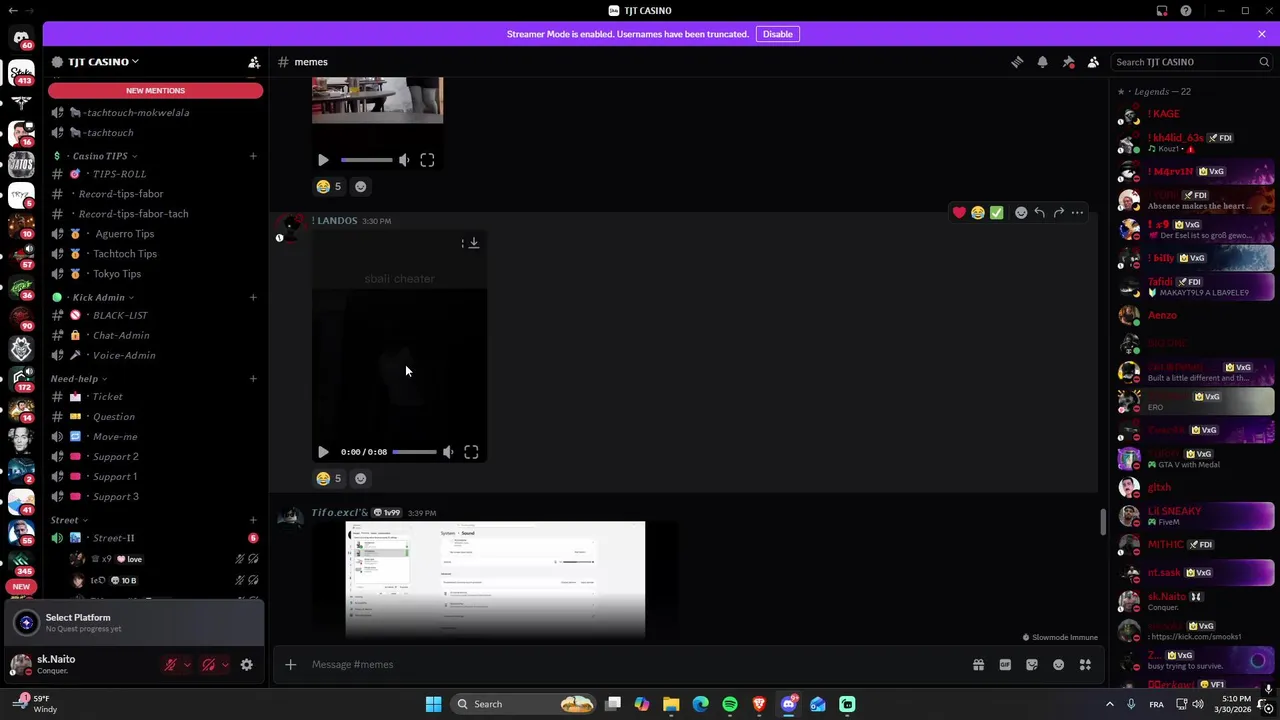Open attachment plus button in message bar

point(291,665)
